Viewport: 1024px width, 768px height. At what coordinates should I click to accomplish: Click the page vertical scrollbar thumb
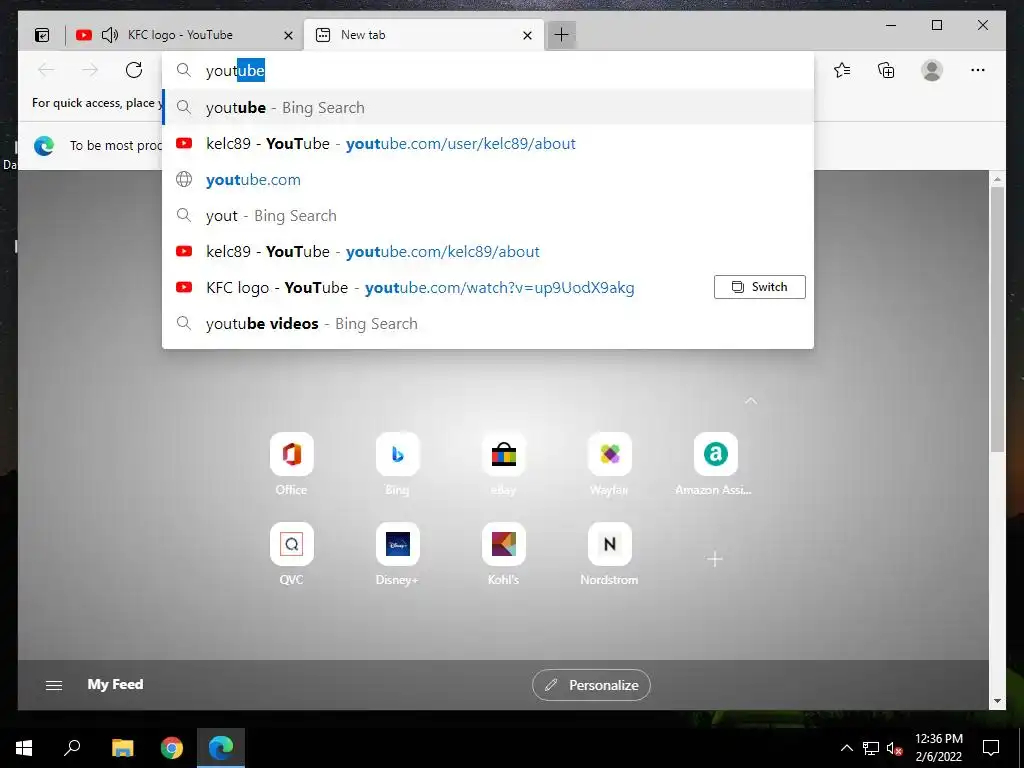point(997,319)
